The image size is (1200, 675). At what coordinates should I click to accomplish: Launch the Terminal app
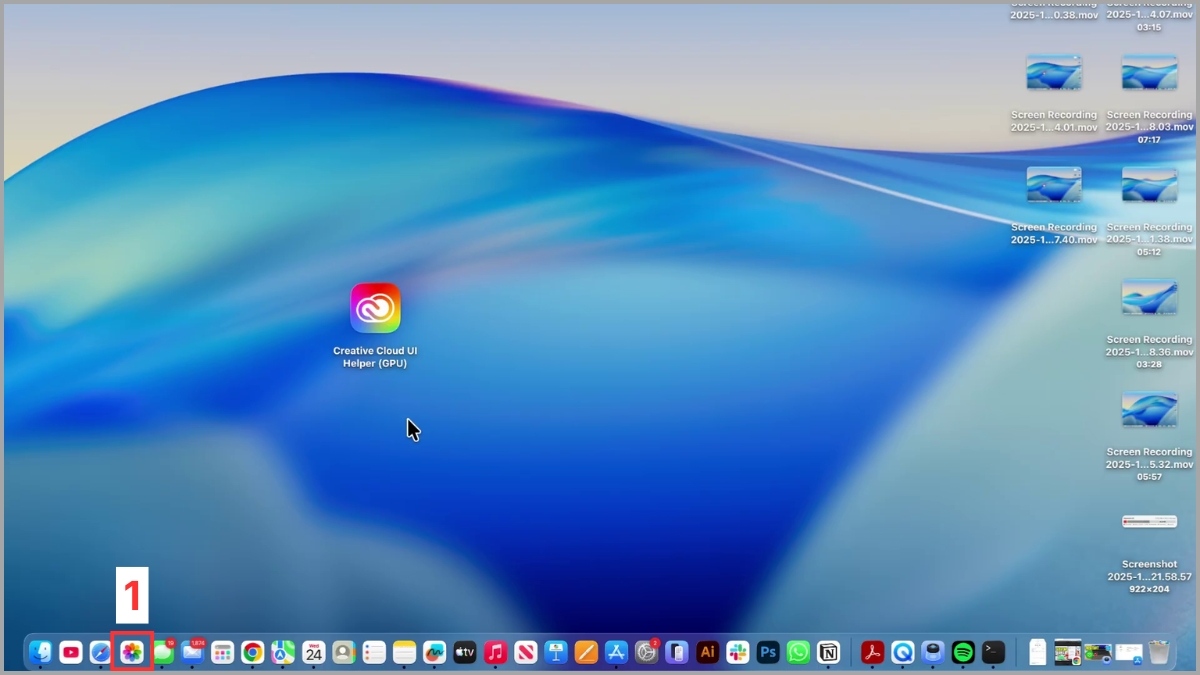pyautogui.click(x=992, y=652)
